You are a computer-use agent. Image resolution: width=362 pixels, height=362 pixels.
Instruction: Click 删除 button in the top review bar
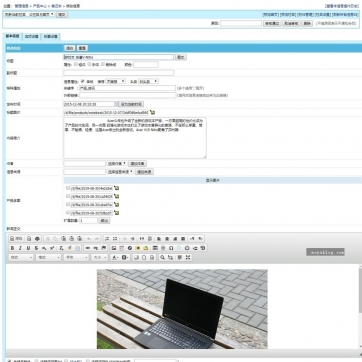(x=307, y=24)
